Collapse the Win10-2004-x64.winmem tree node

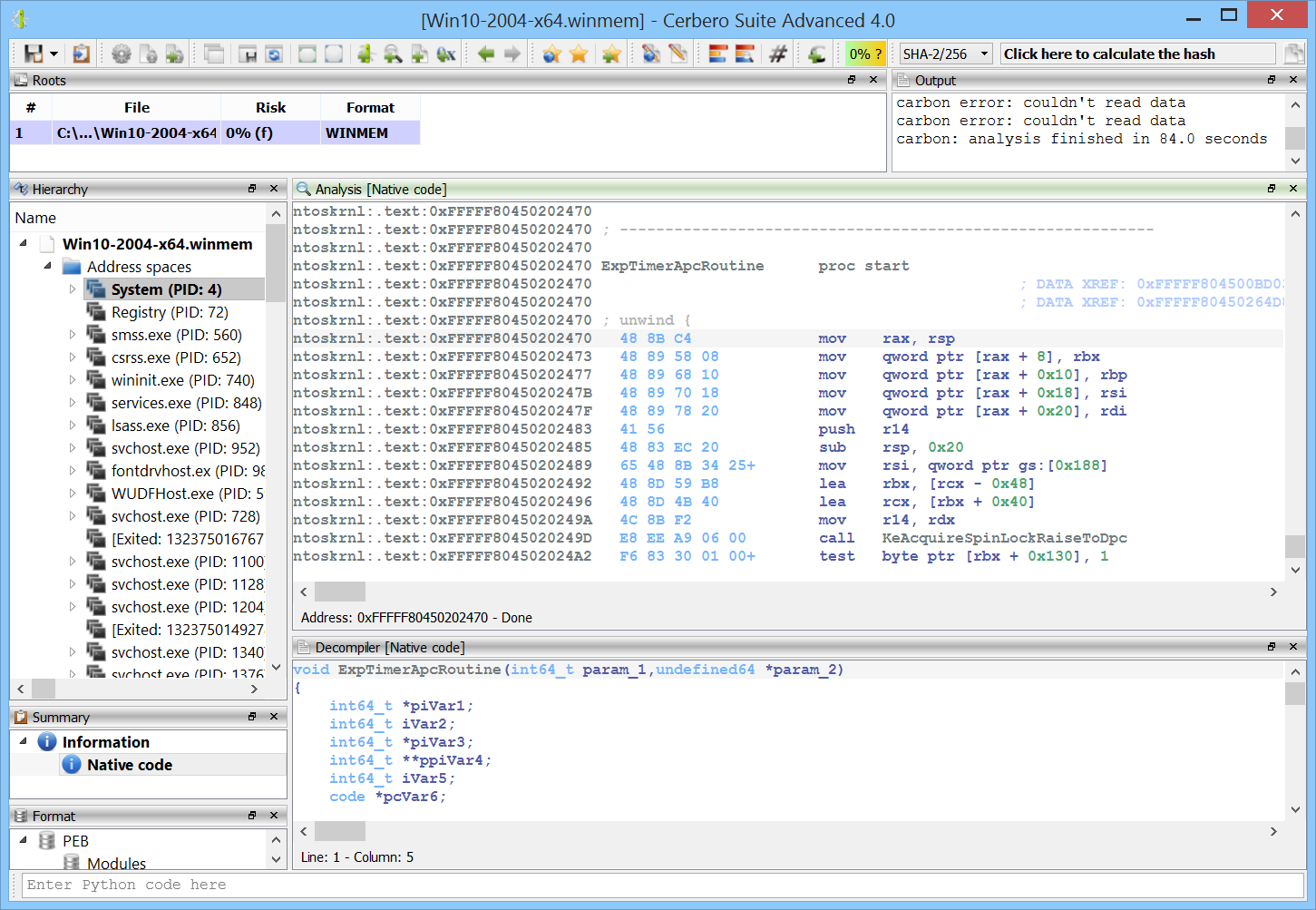click(24, 243)
